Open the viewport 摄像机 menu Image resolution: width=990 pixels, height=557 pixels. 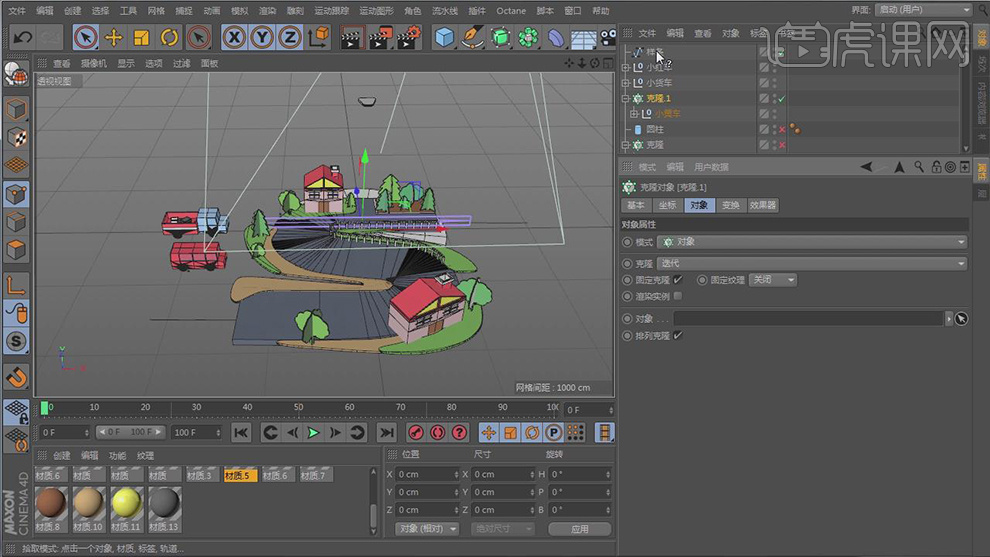click(x=93, y=63)
